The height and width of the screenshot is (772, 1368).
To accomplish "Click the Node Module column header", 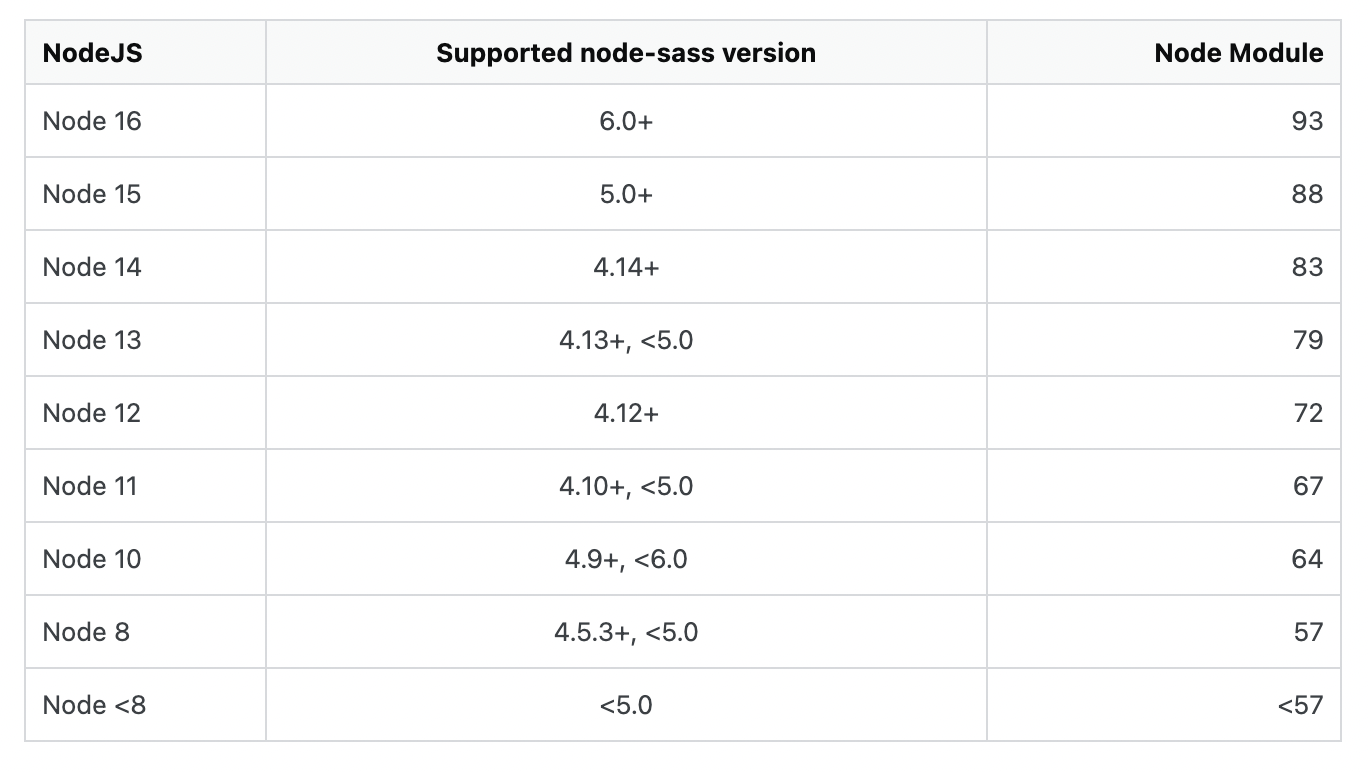I will tap(1163, 52).
